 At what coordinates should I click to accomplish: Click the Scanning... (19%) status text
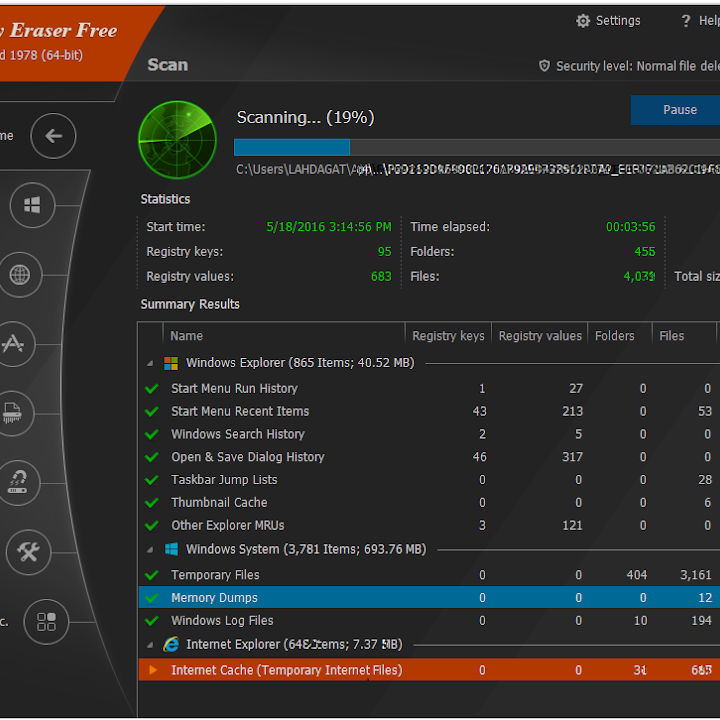(x=305, y=118)
